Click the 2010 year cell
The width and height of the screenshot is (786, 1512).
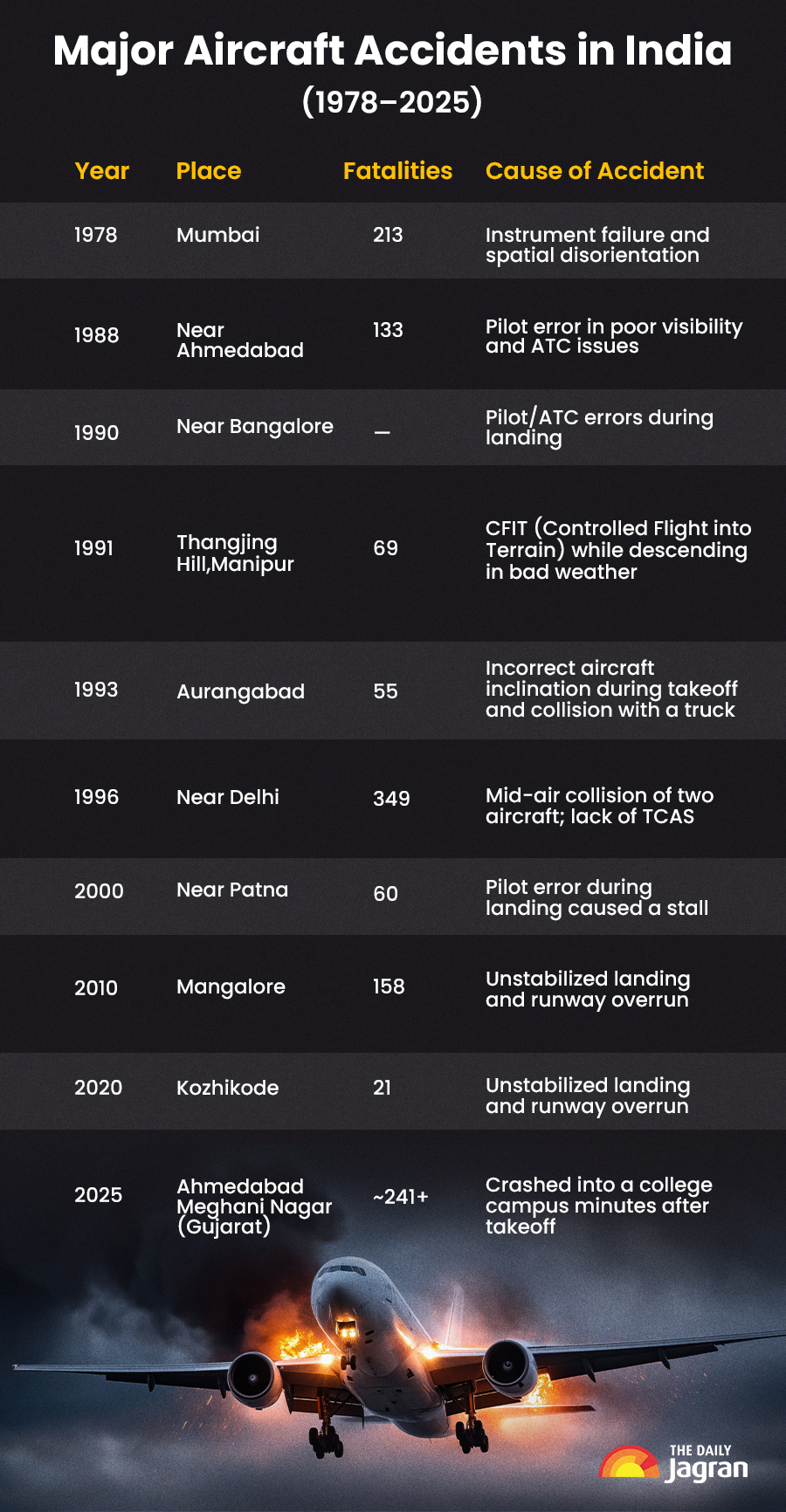[95, 988]
